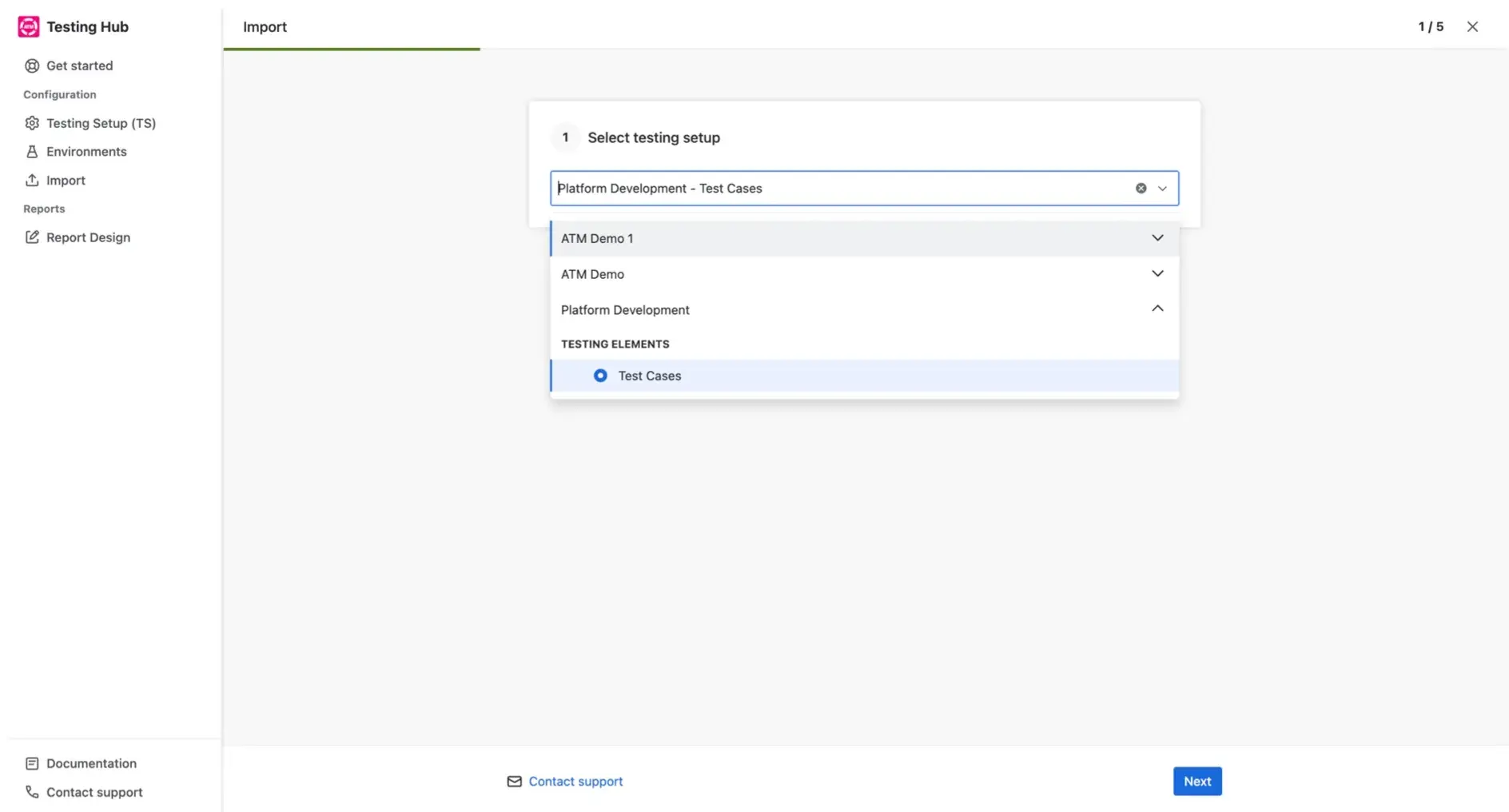The image size is (1509, 812).
Task: Clear the testing setup field with the X icon
Action: pyautogui.click(x=1140, y=188)
